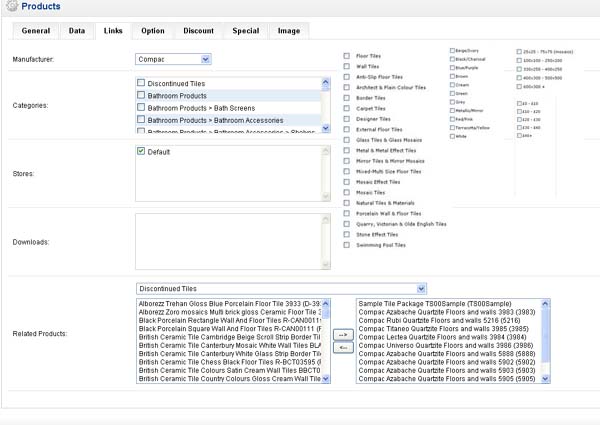Expand the Discontinued Tiles category dropdown
The width and height of the screenshot is (600, 425).
[x=281, y=289]
